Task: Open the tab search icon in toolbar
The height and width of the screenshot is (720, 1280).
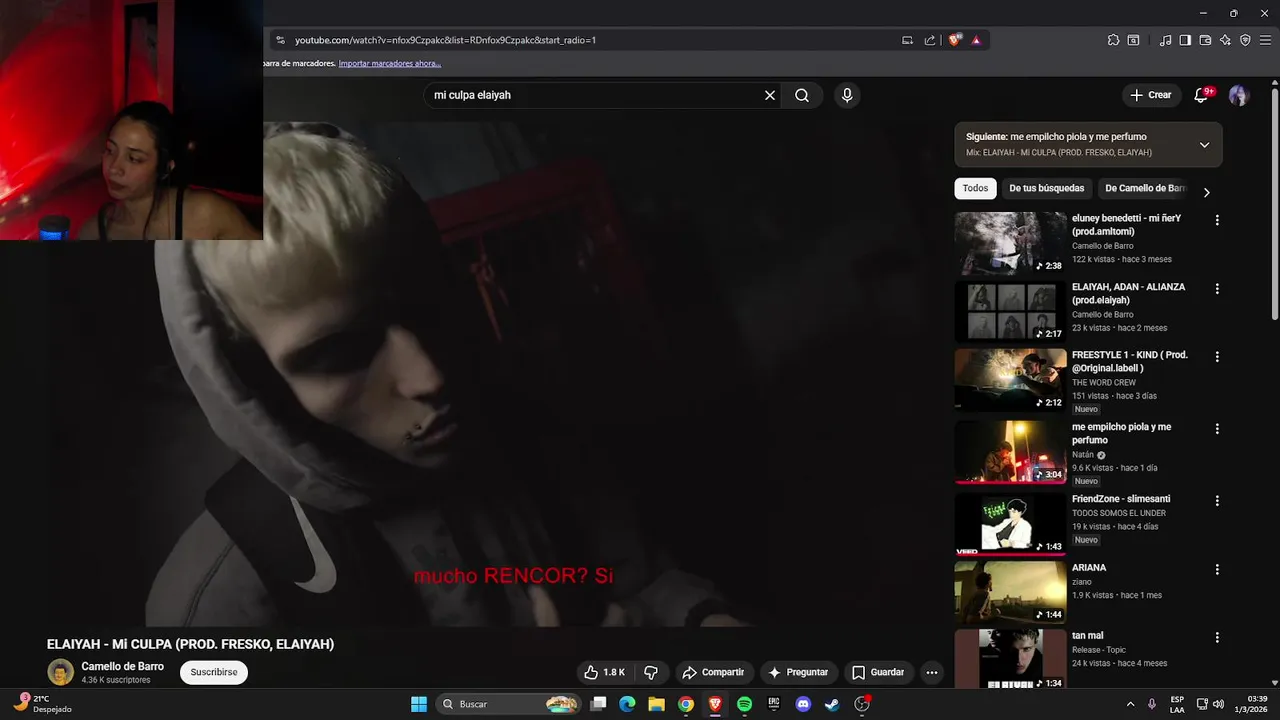Action: pyautogui.click(x=1133, y=40)
